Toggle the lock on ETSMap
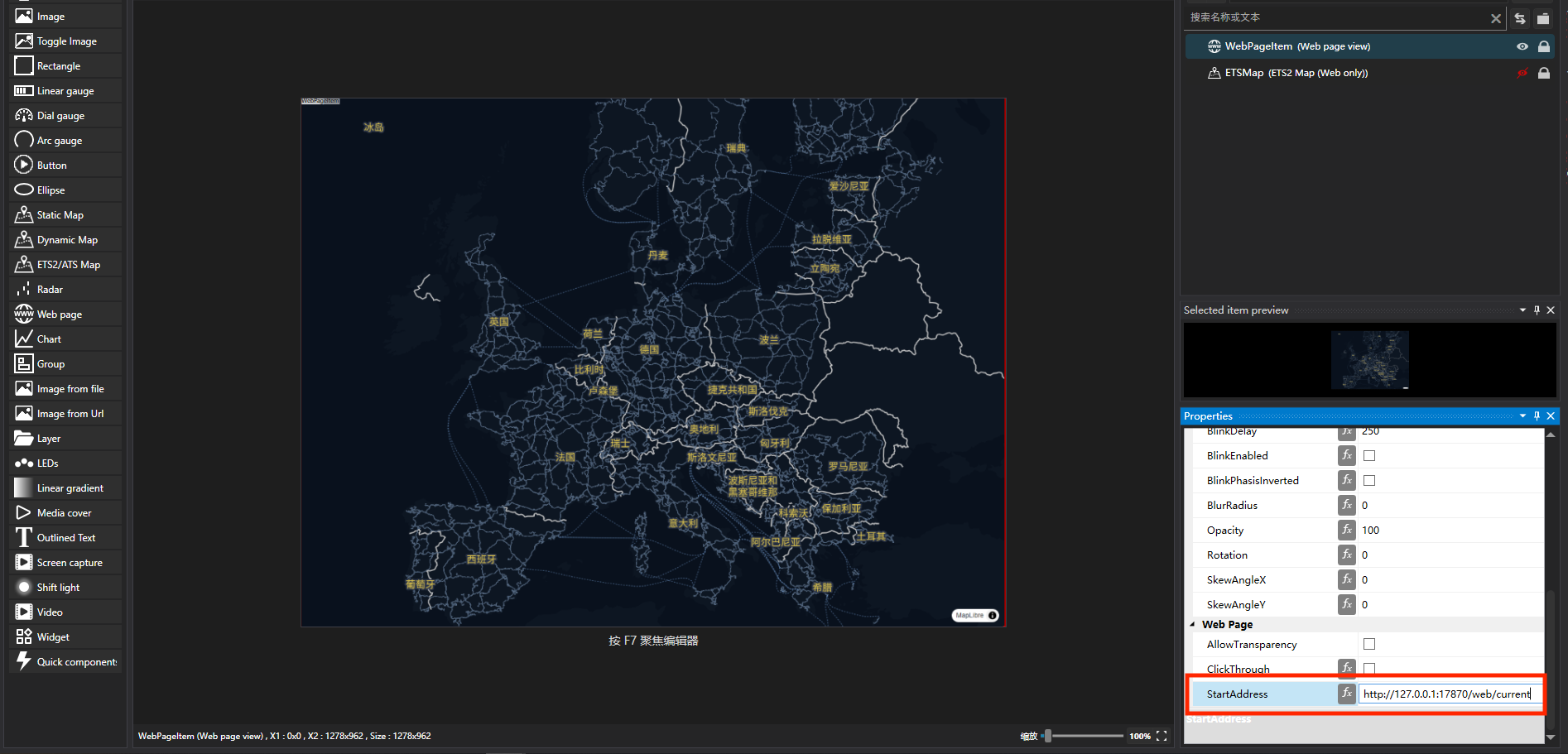 (x=1544, y=73)
